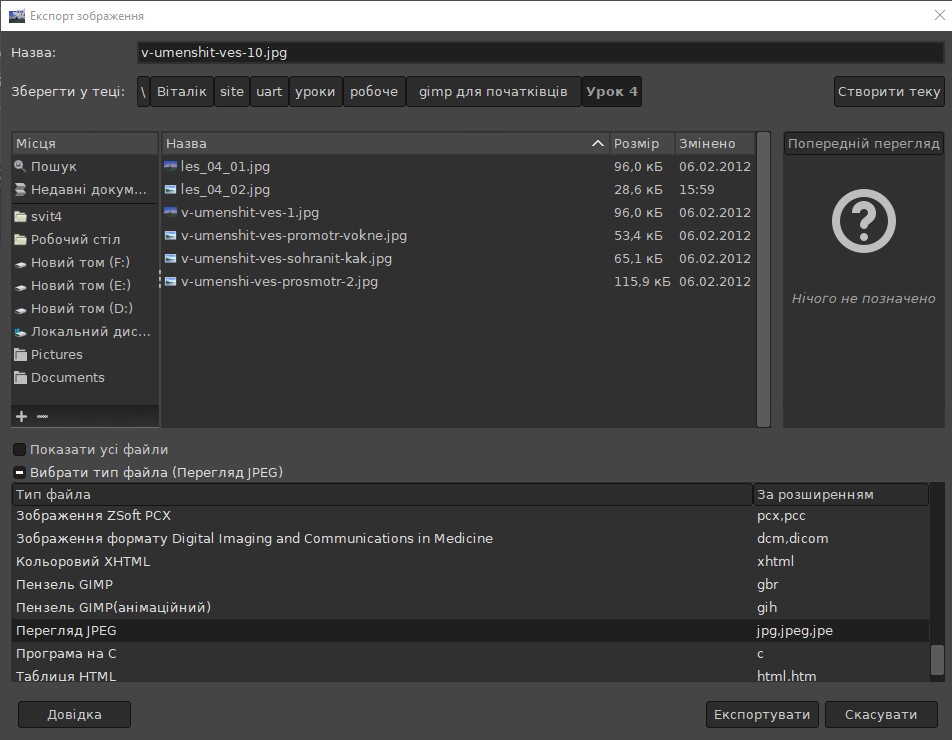This screenshot has width=952, height=740.
Task: Click the drive icon for Новий том (F:)
Action: coord(20,263)
